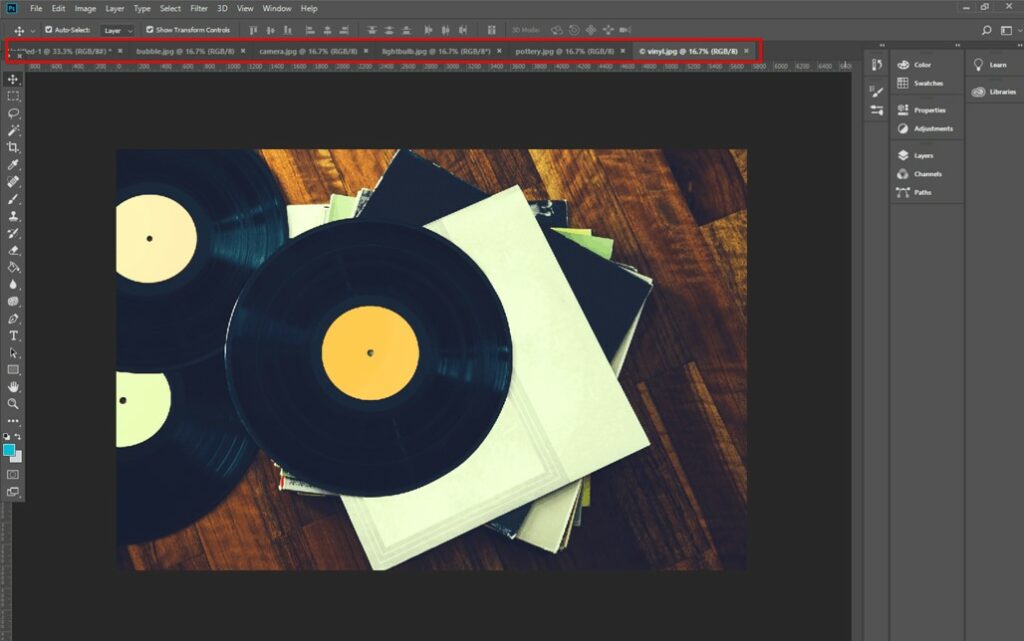Open the Libraries panel
Screen dimensions: 1024x641
(1002, 91)
